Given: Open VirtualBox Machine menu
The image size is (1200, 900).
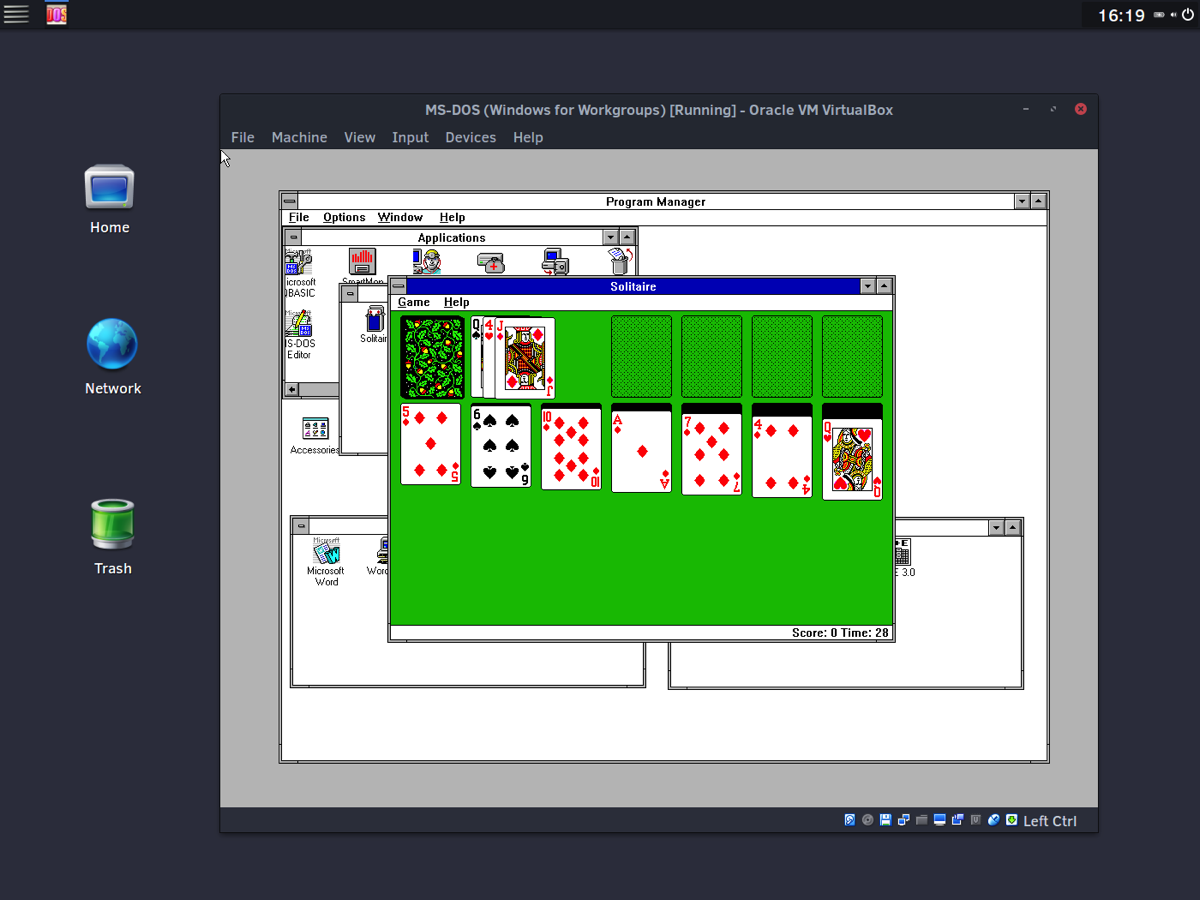Looking at the screenshot, I should pyautogui.click(x=299, y=137).
